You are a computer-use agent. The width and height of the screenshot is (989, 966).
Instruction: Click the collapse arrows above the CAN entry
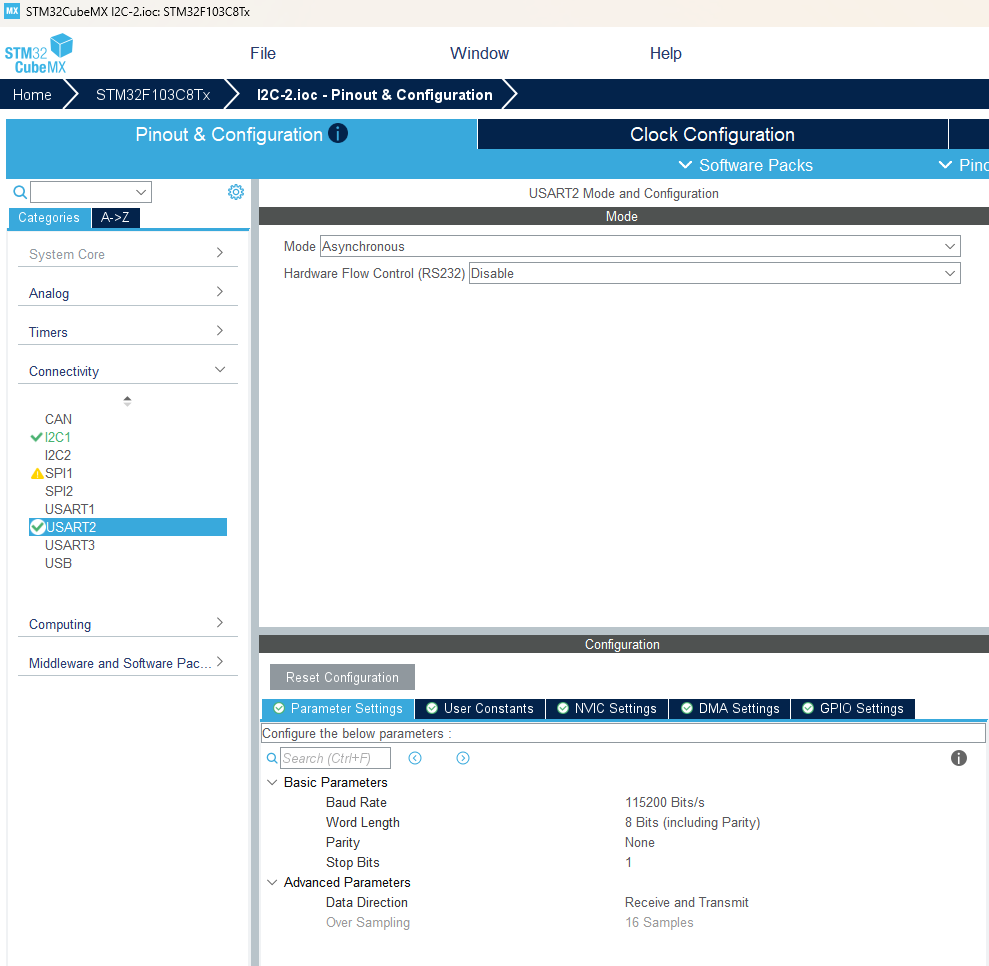point(127,401)
